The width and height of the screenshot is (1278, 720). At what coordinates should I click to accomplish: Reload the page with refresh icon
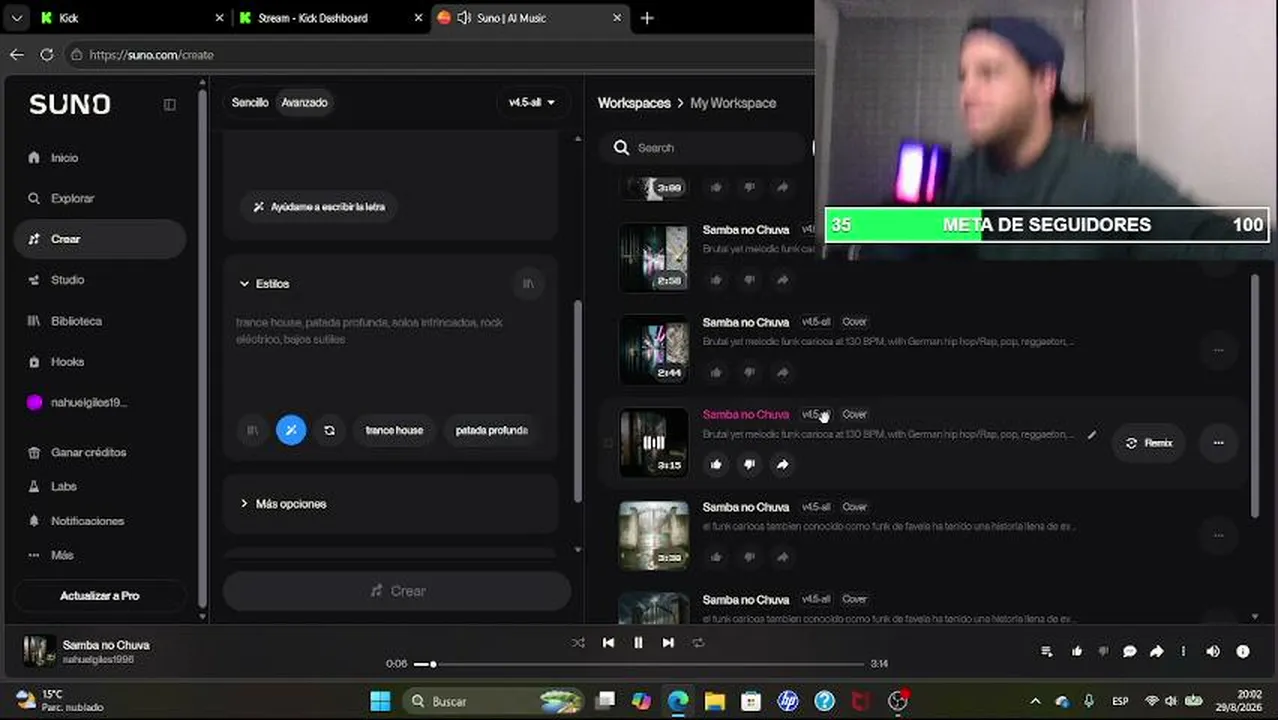coord(46,55)
